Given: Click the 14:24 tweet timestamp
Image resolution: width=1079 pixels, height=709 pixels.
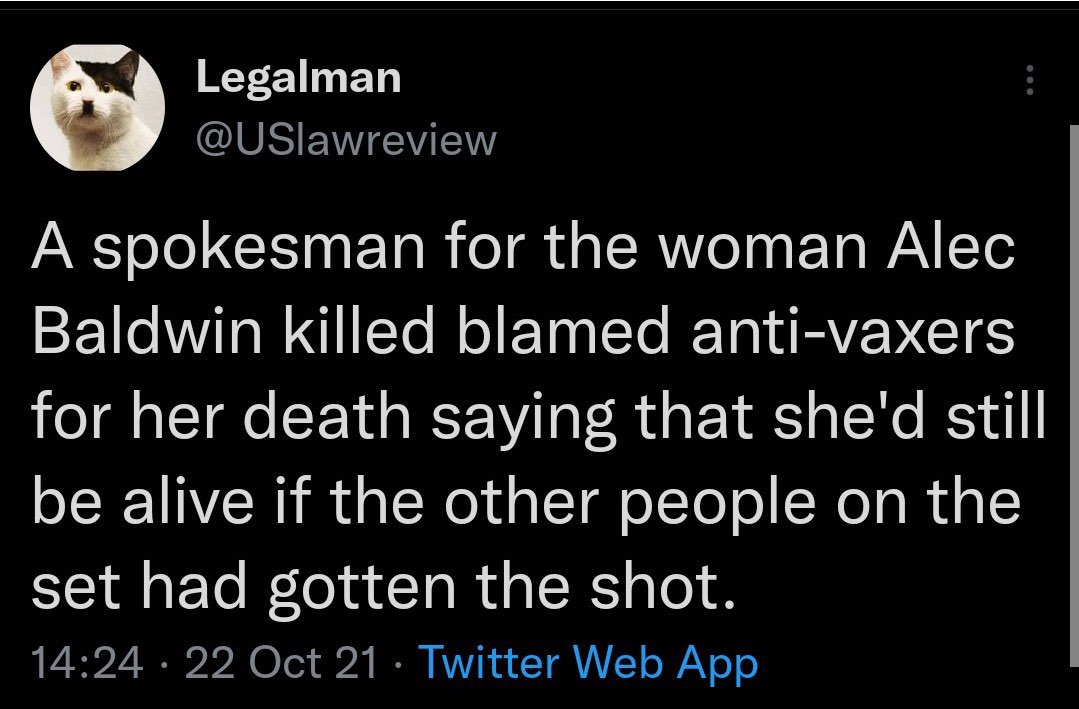Looking at the screenshot, I should [x=87, y=664].
